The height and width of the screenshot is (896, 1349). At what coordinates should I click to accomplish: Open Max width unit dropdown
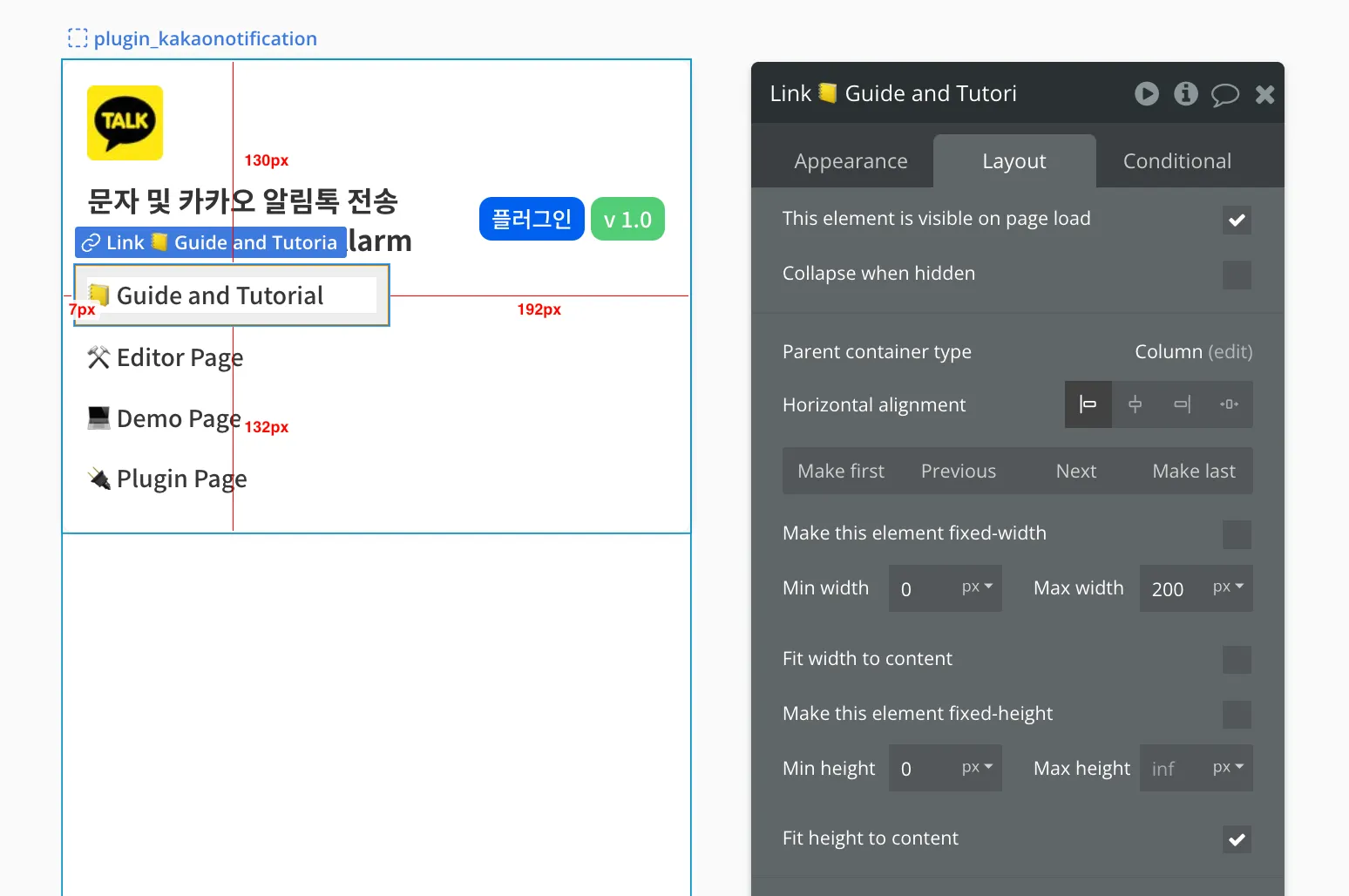click(x=1229, y=587)
